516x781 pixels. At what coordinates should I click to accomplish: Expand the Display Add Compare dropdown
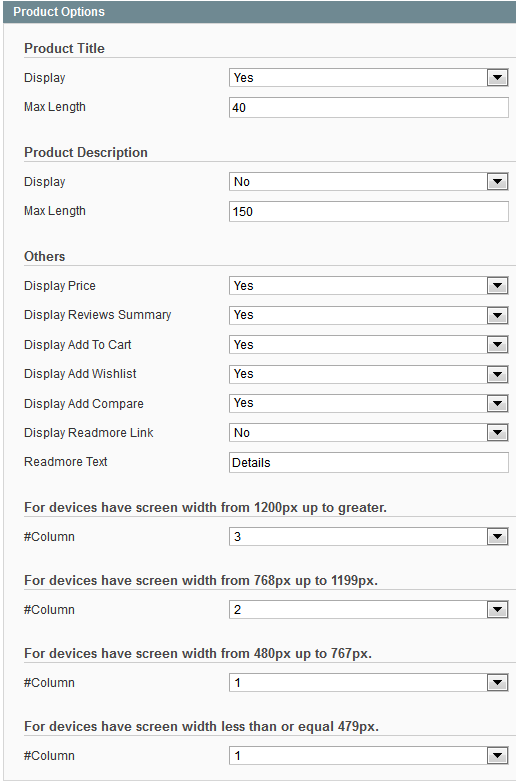(x=369, y=403)
